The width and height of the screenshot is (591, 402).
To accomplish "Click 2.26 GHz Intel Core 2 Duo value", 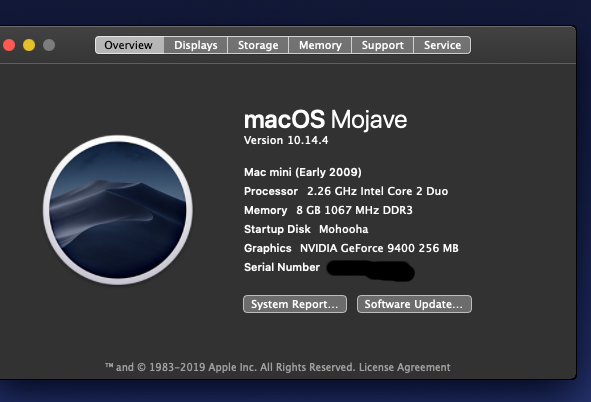I will [x=377, y=191].
